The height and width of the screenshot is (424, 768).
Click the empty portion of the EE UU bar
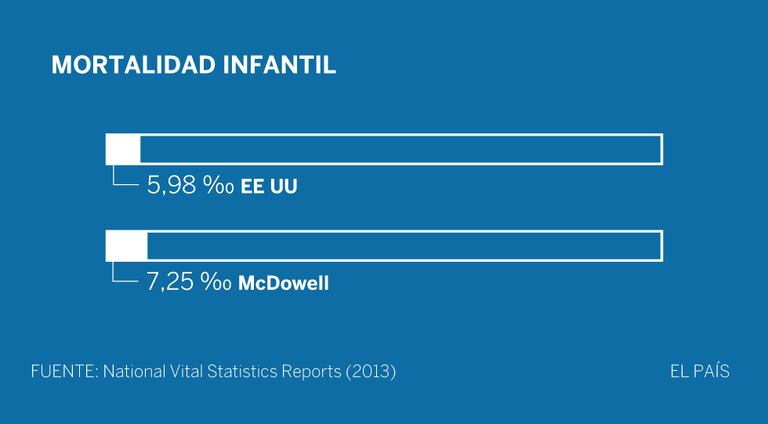pos(400,148)
